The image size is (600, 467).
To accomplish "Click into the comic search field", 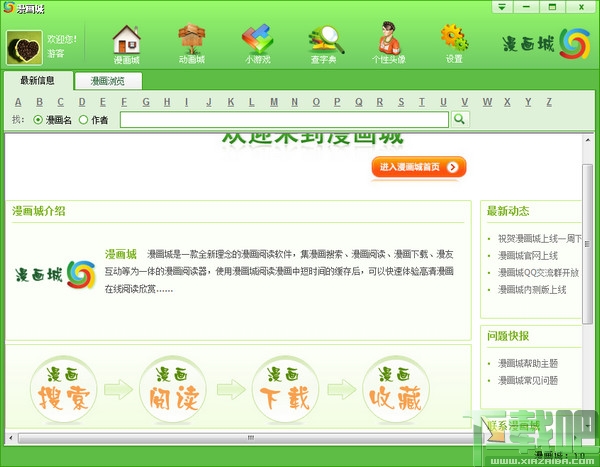I will pyautogui.click(x=284, y=119).
